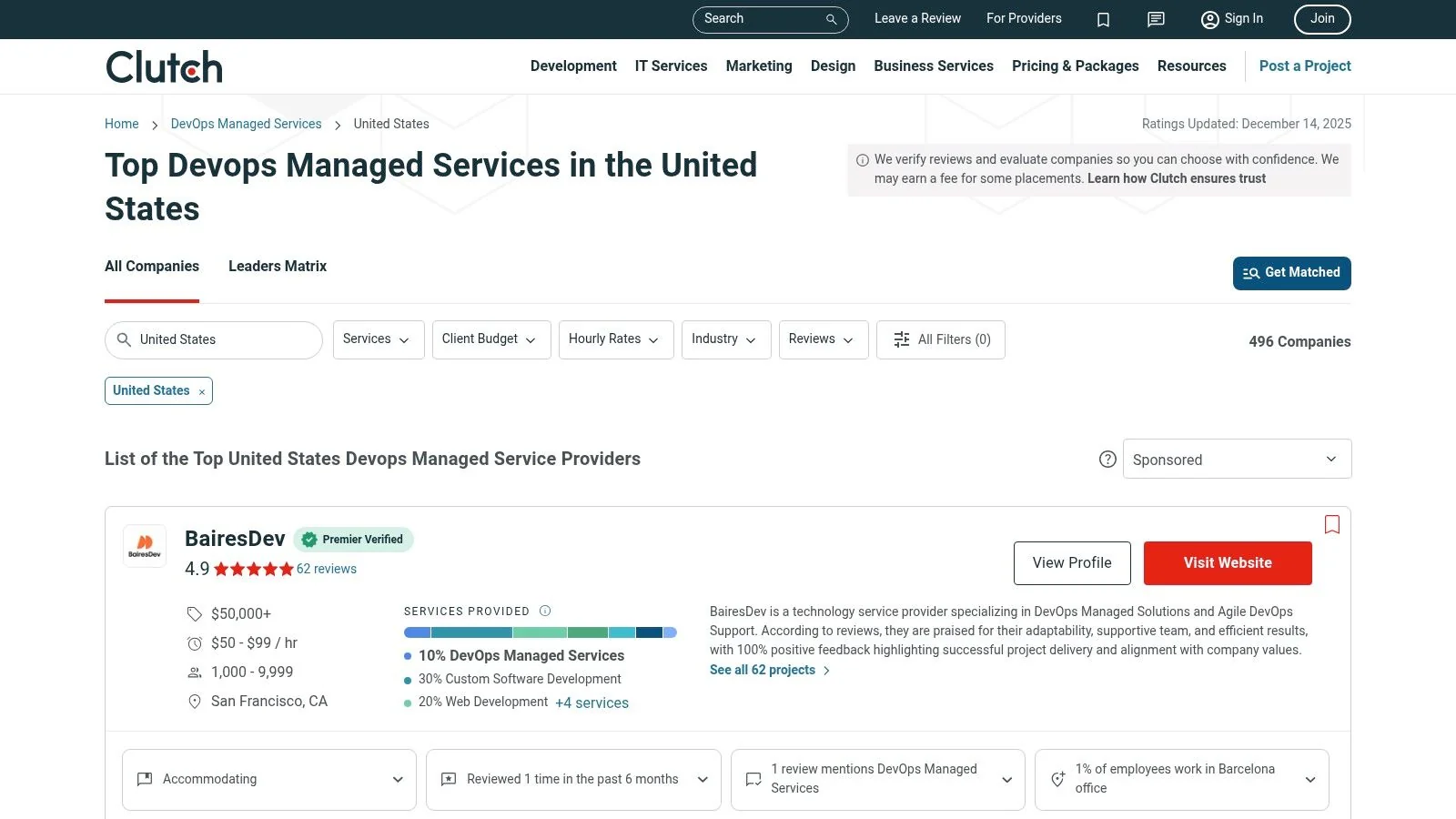1456x819 pixels.
Task: Click the Premier Verified badge on BairesDev
Action: [354, 539]
